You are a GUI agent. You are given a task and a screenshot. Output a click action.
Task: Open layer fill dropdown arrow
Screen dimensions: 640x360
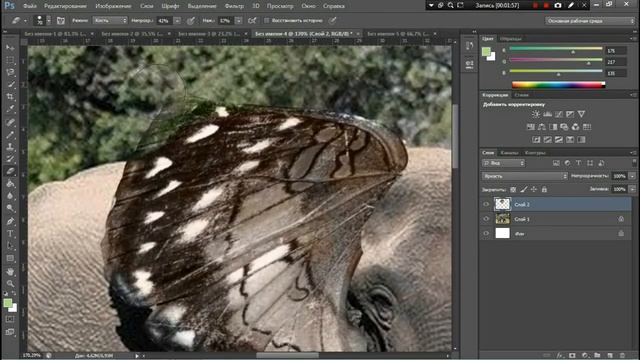[632, 189]
